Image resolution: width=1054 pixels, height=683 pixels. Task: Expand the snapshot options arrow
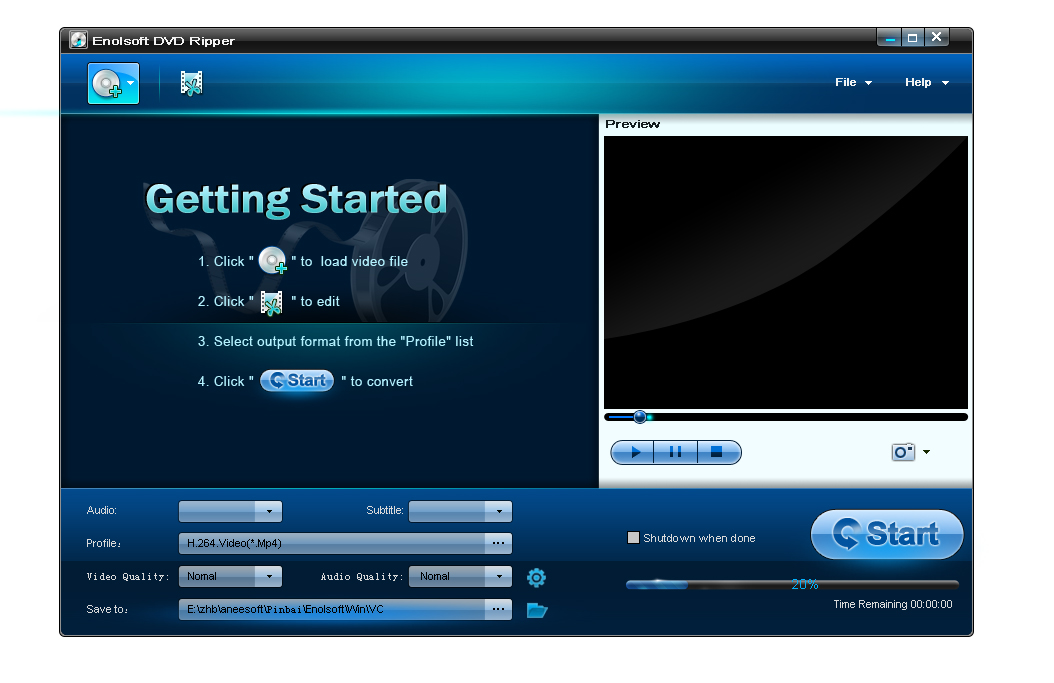pyautogui.click(x=926, y=452)
